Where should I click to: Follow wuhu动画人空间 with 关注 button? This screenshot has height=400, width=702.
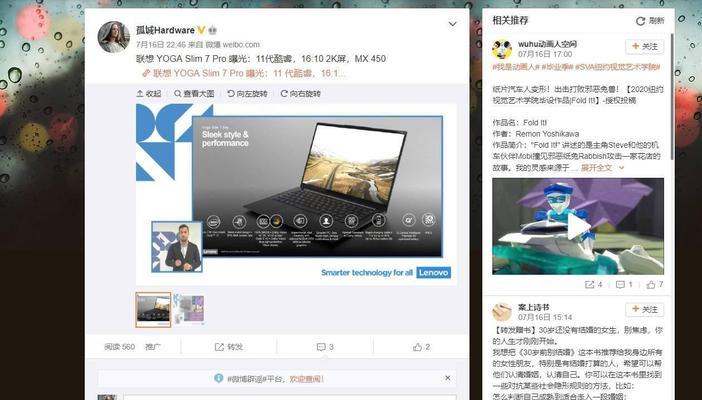coord(645,47)
